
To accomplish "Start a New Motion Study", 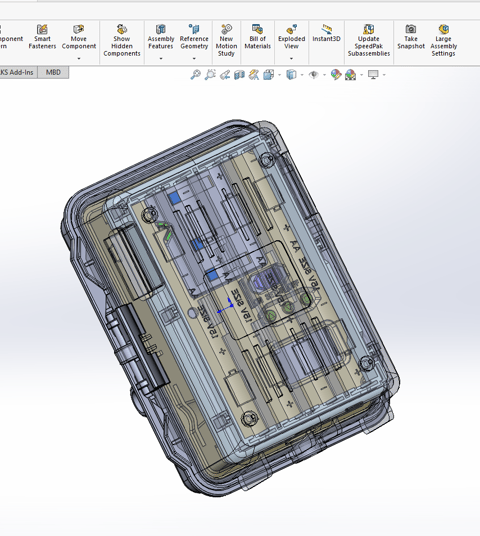I will tap(226, 40).
